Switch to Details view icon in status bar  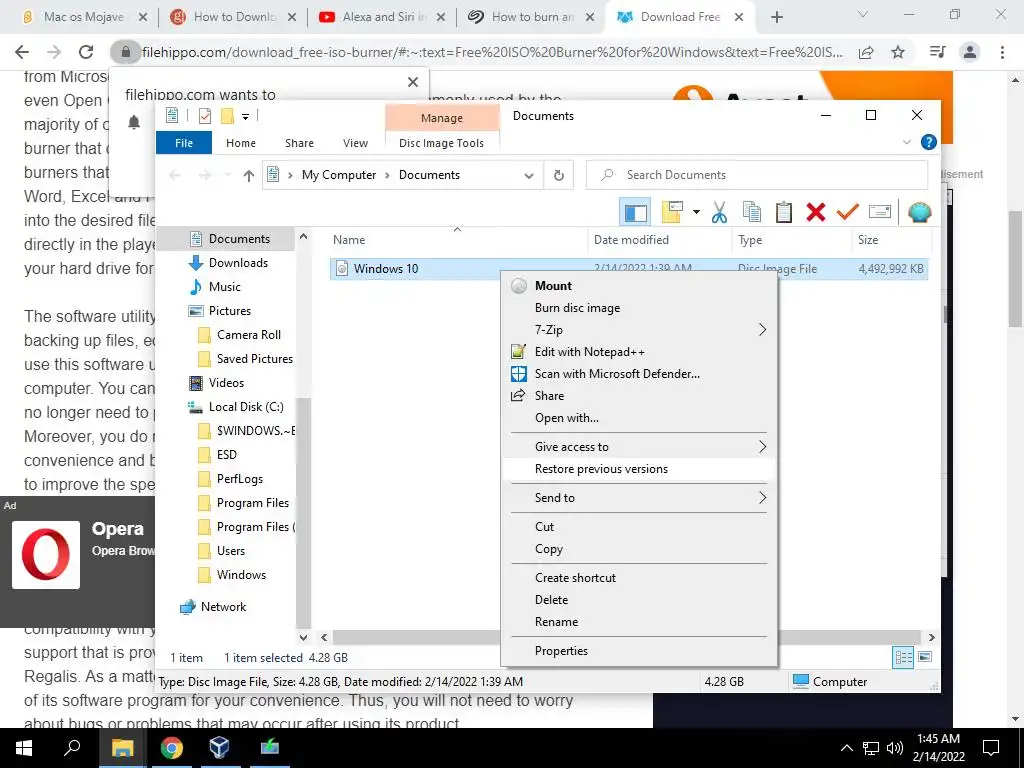903,658
